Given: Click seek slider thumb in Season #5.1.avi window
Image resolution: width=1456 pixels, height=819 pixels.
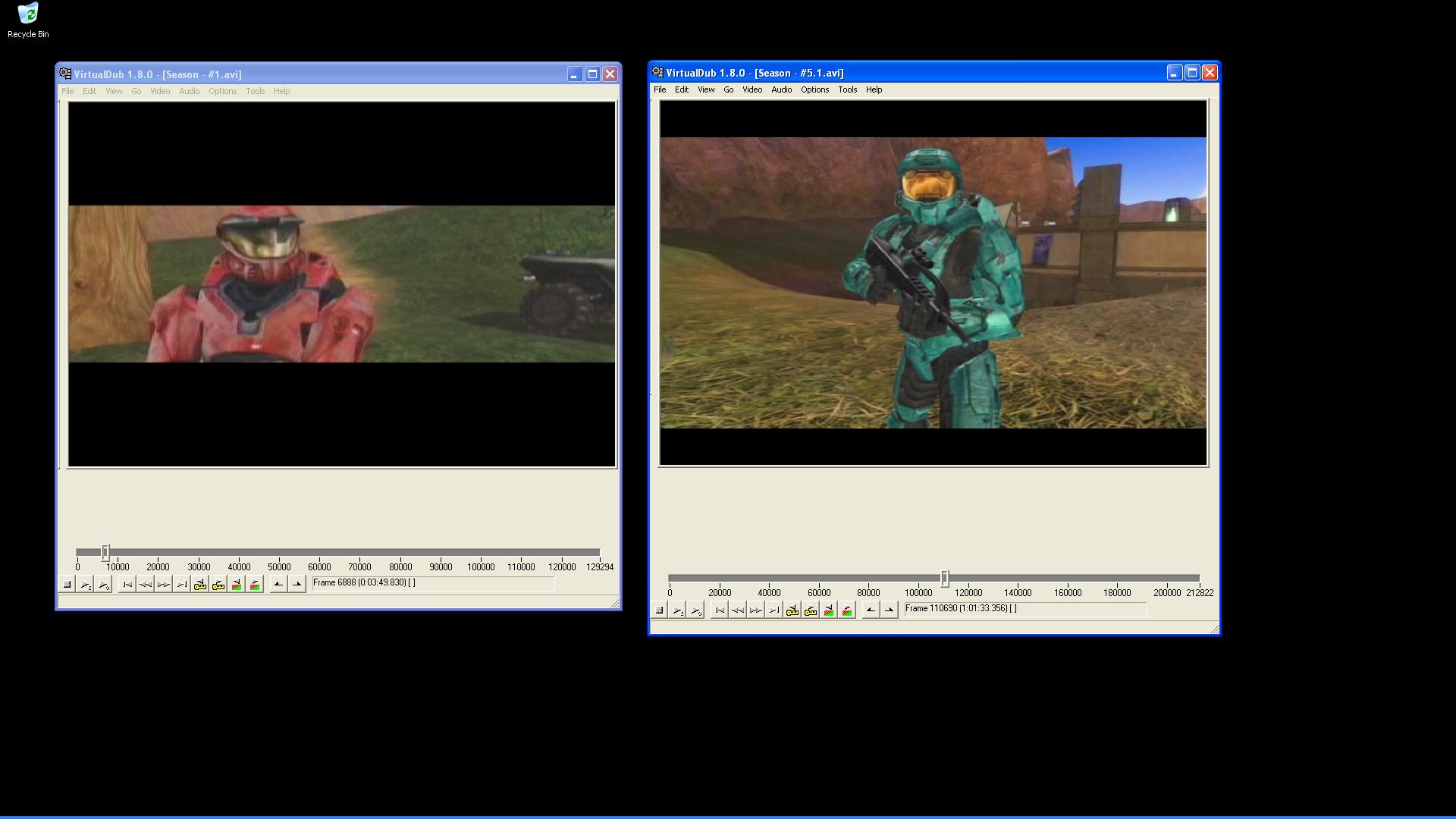Looking at the screenshot, I should coord(945,578).
